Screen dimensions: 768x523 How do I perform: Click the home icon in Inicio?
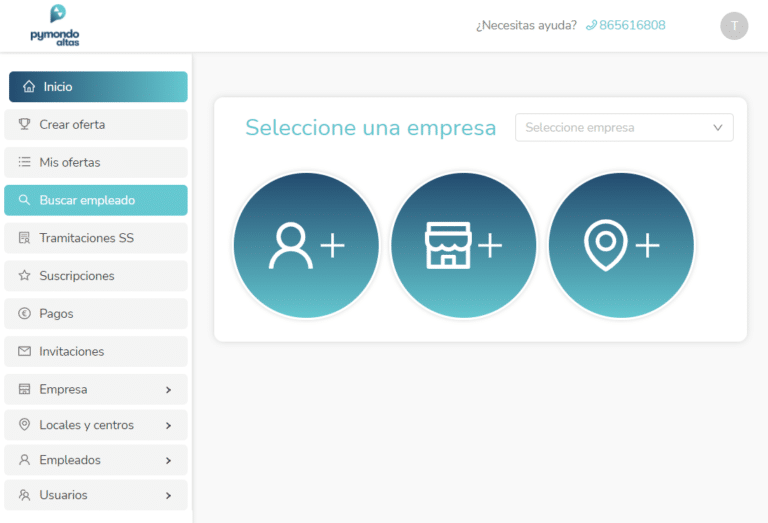pos(29,87)
